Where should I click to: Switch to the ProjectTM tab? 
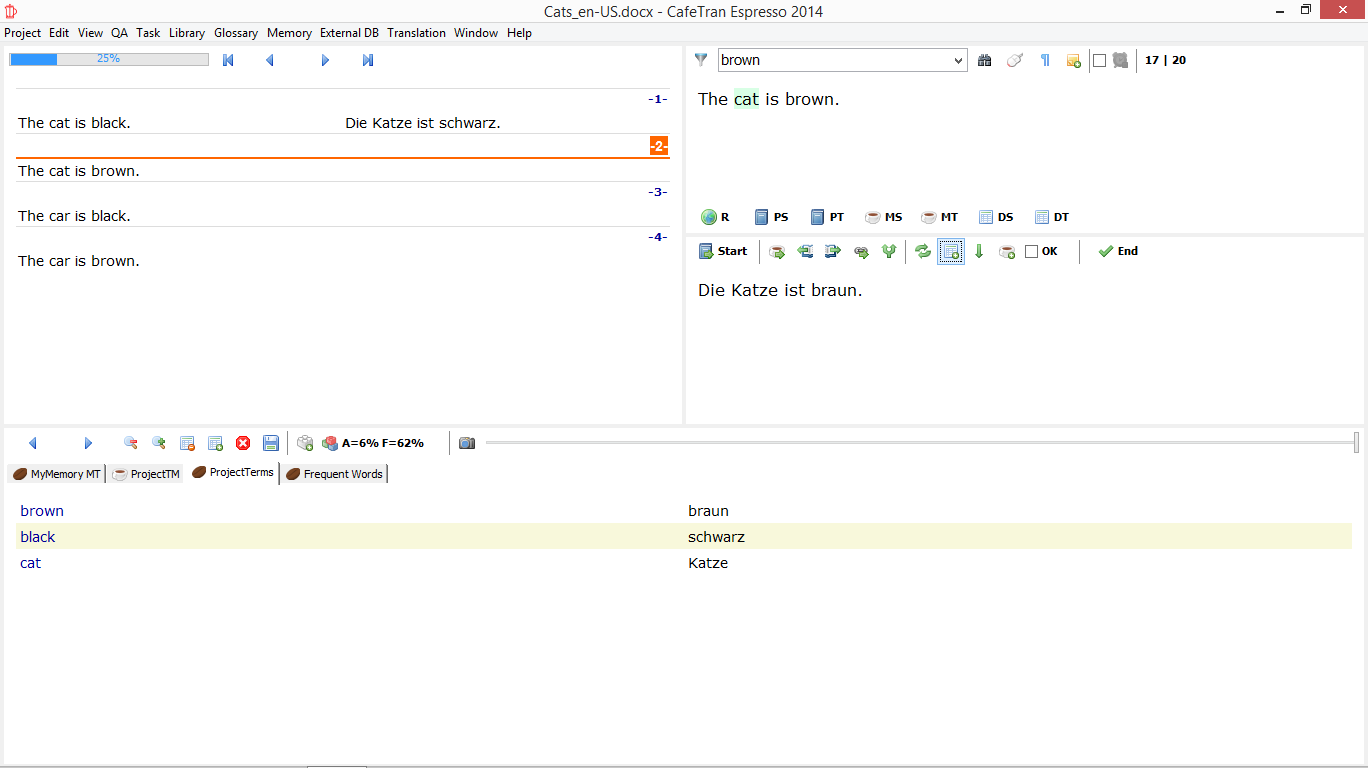[x=147, y=474]
